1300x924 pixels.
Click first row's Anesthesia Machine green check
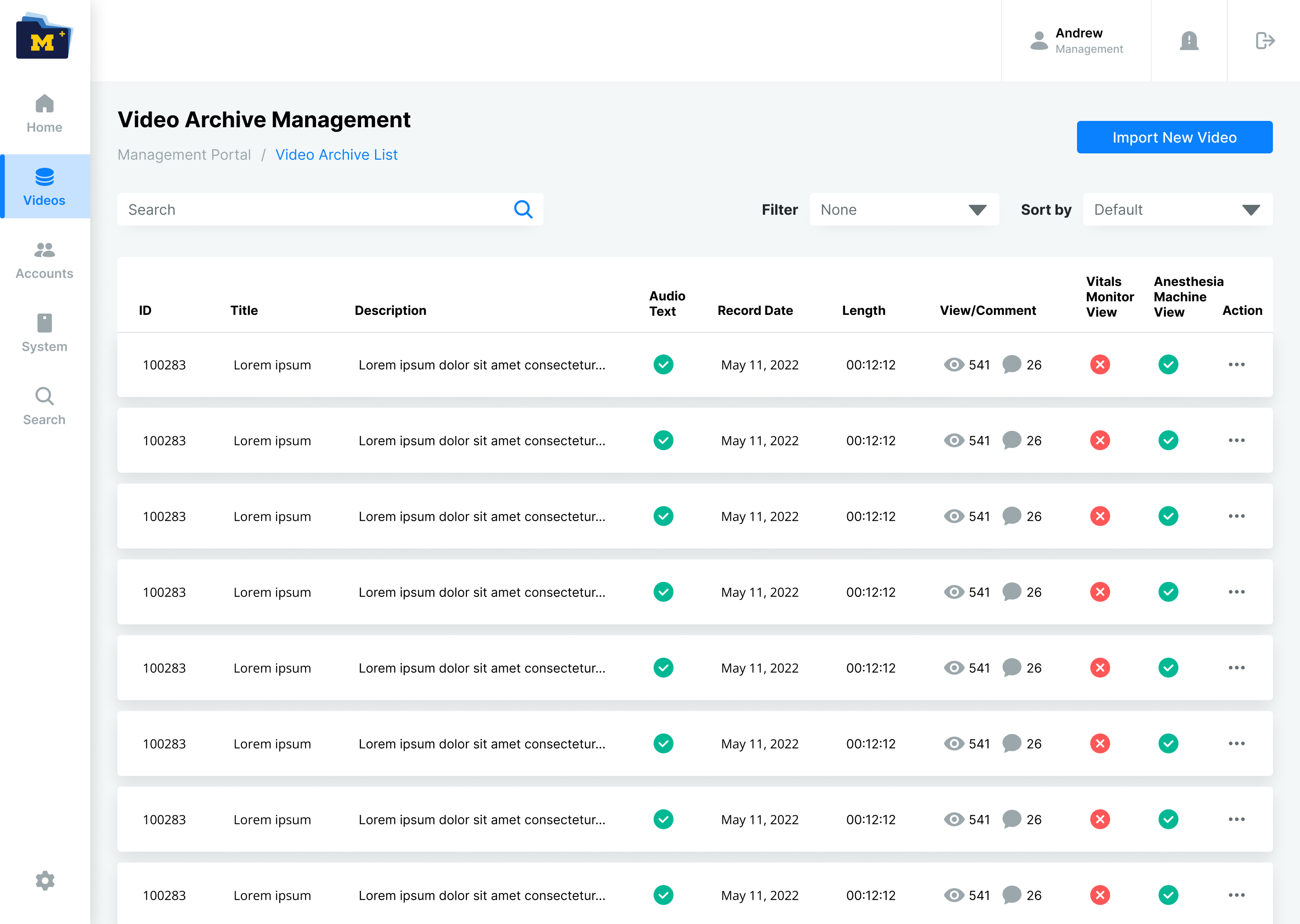point(1168,365)
